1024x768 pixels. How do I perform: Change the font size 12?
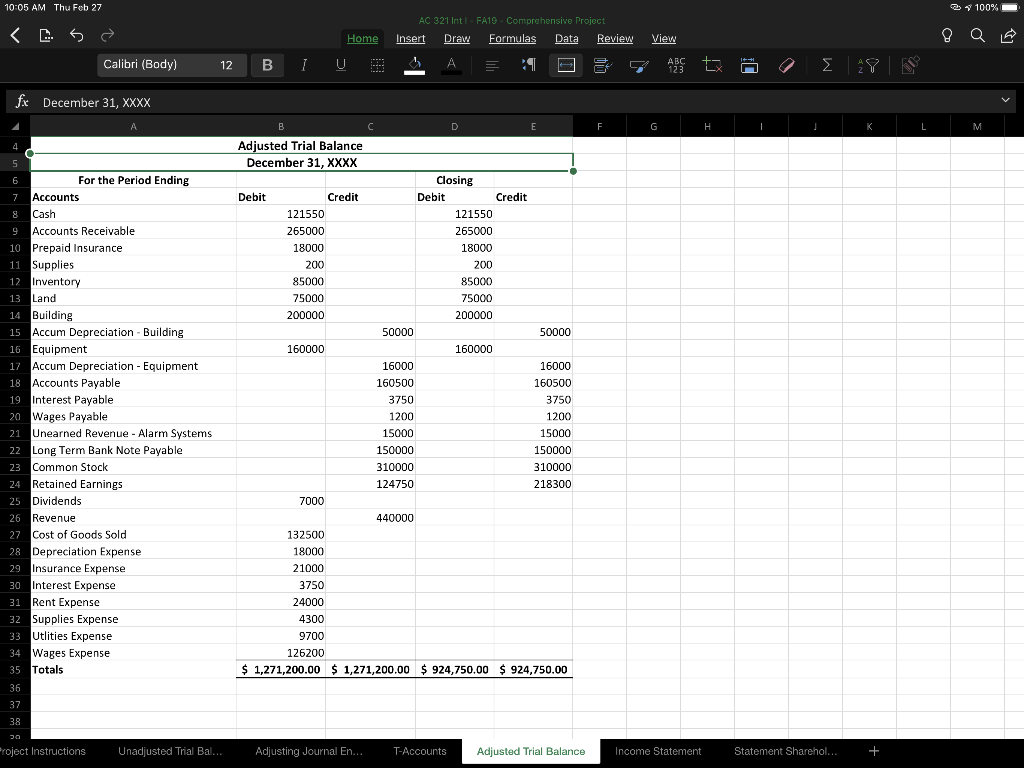point(227,65)
